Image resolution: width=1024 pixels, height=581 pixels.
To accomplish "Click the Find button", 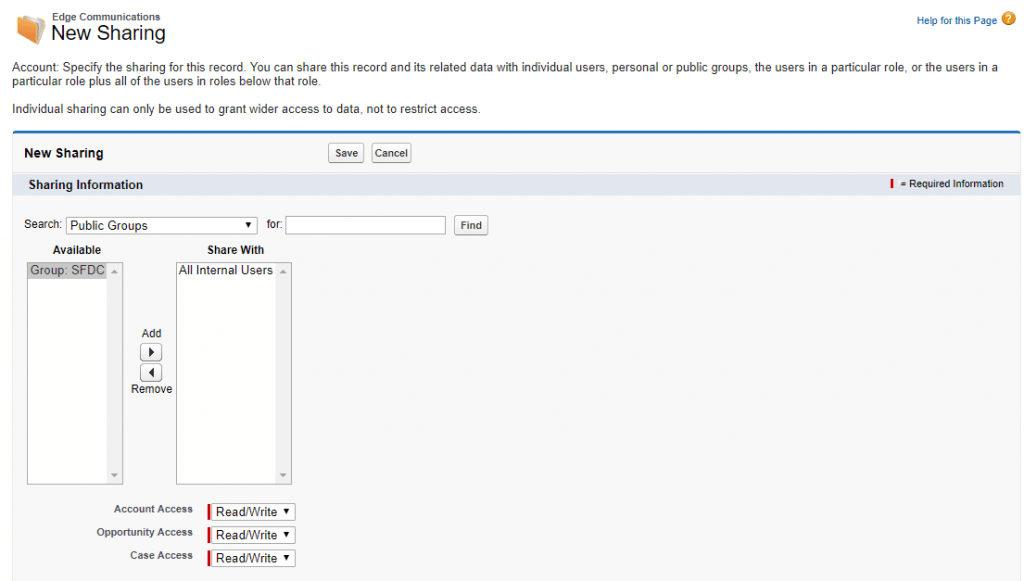I will 470,225.
